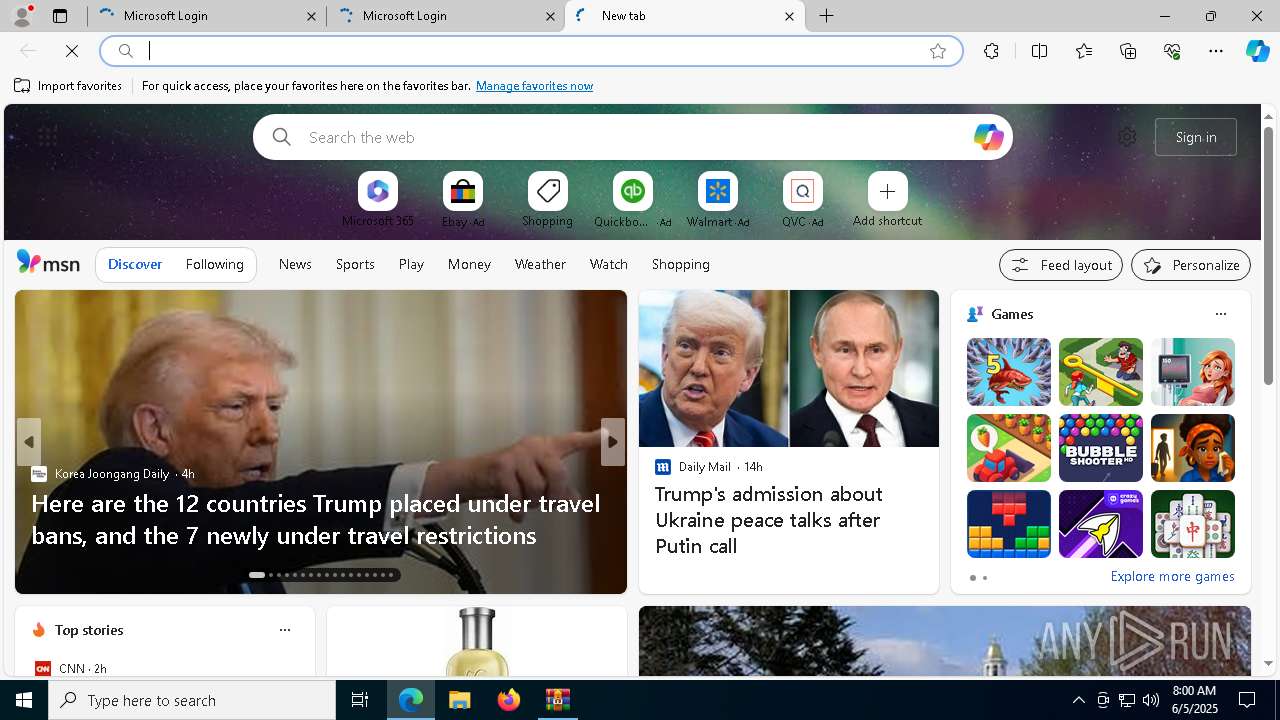The width and height of the screenshot is (1280, 720).
Task: Click Search the web field
Action: click(632, 137)
